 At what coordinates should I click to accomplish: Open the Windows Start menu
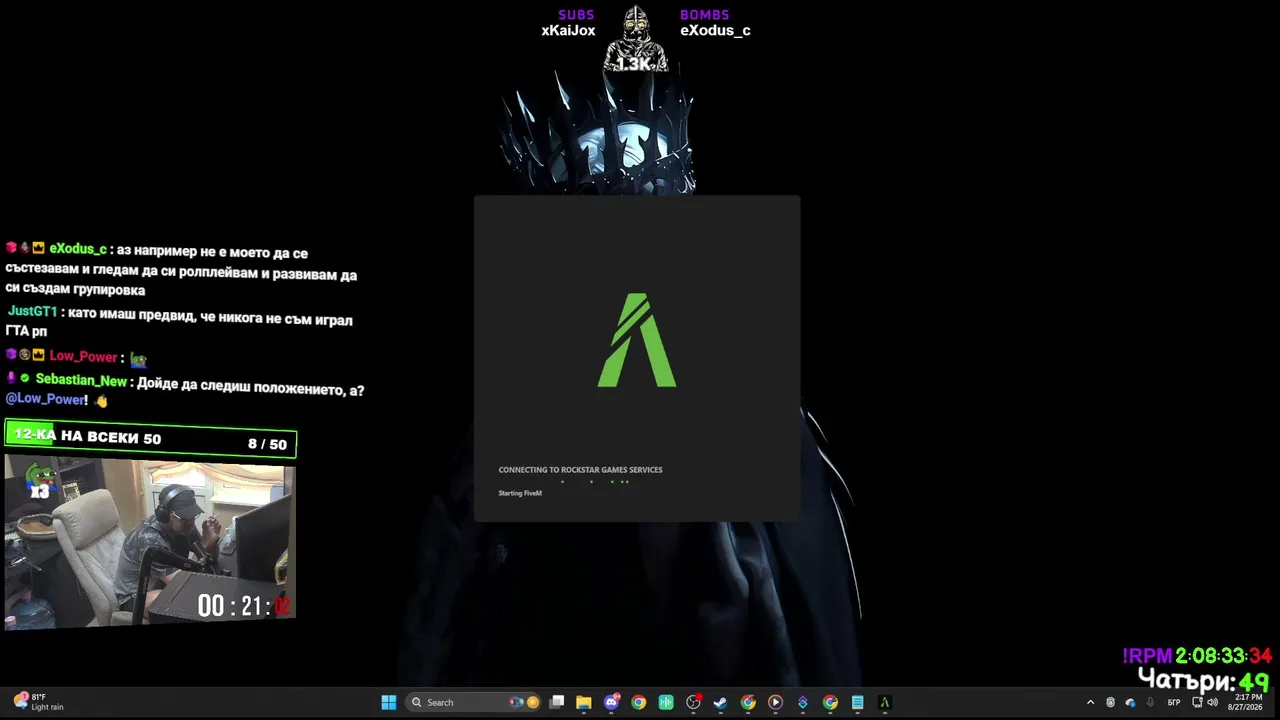tap(389, 702)
